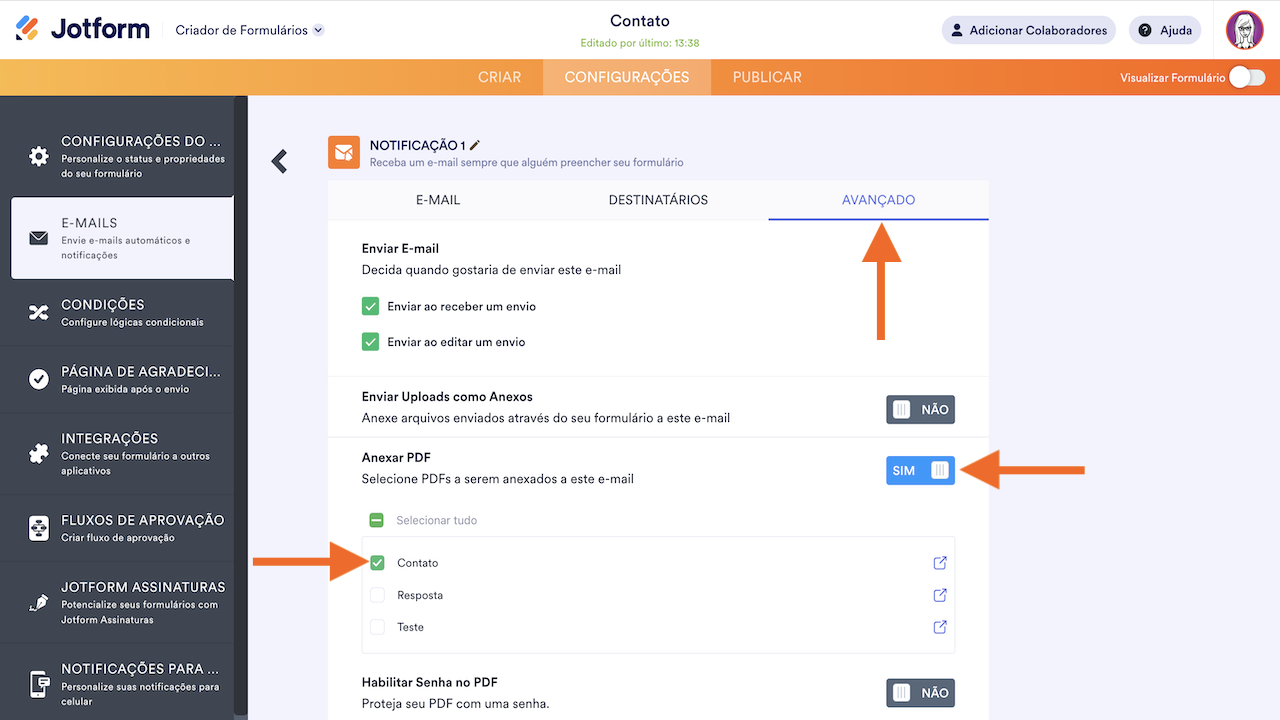
Task: Turn off the Anexar PDF toggle
Action: [x=920, y=470]
